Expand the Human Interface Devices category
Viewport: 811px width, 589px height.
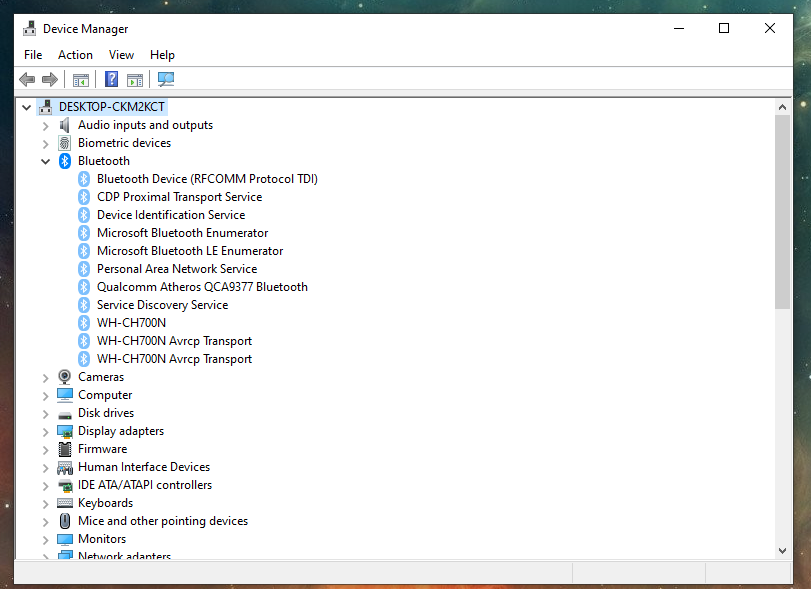point(46,468)
